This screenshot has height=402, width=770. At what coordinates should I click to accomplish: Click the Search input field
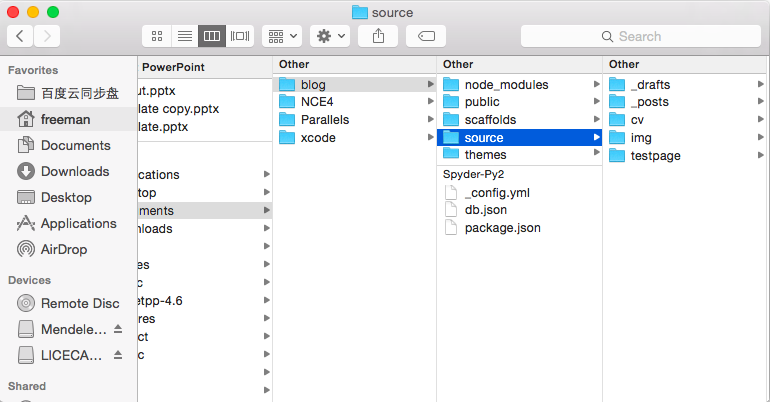pyautogui.click(x=640, y=36)
